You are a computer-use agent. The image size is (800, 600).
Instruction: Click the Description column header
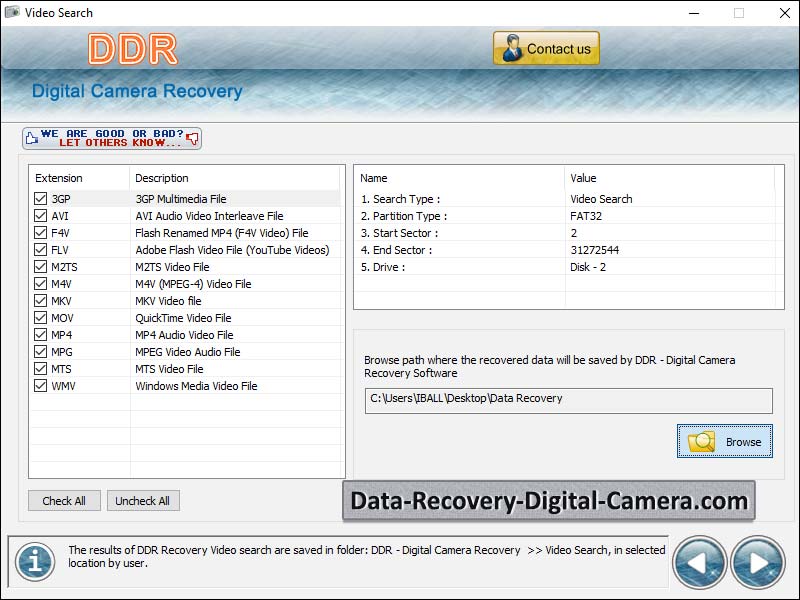tap(162, 178)
